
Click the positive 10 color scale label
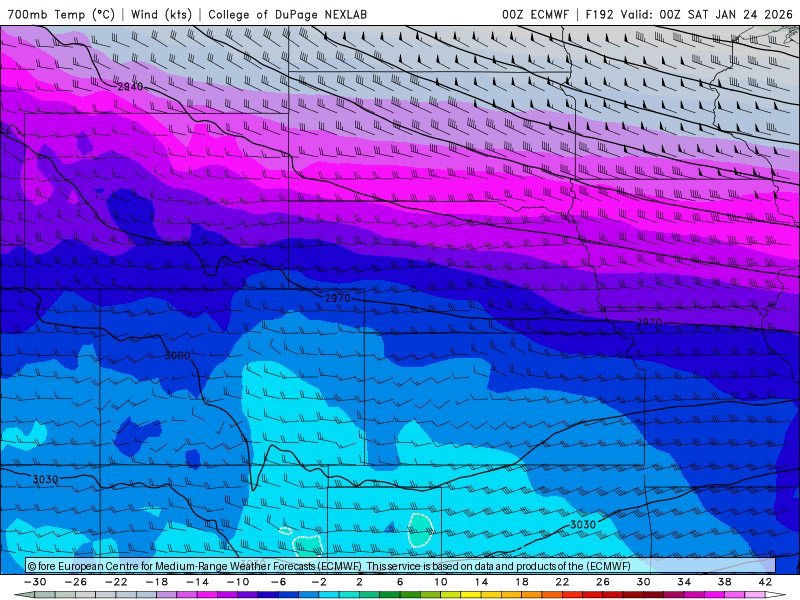tap(441, 582)
